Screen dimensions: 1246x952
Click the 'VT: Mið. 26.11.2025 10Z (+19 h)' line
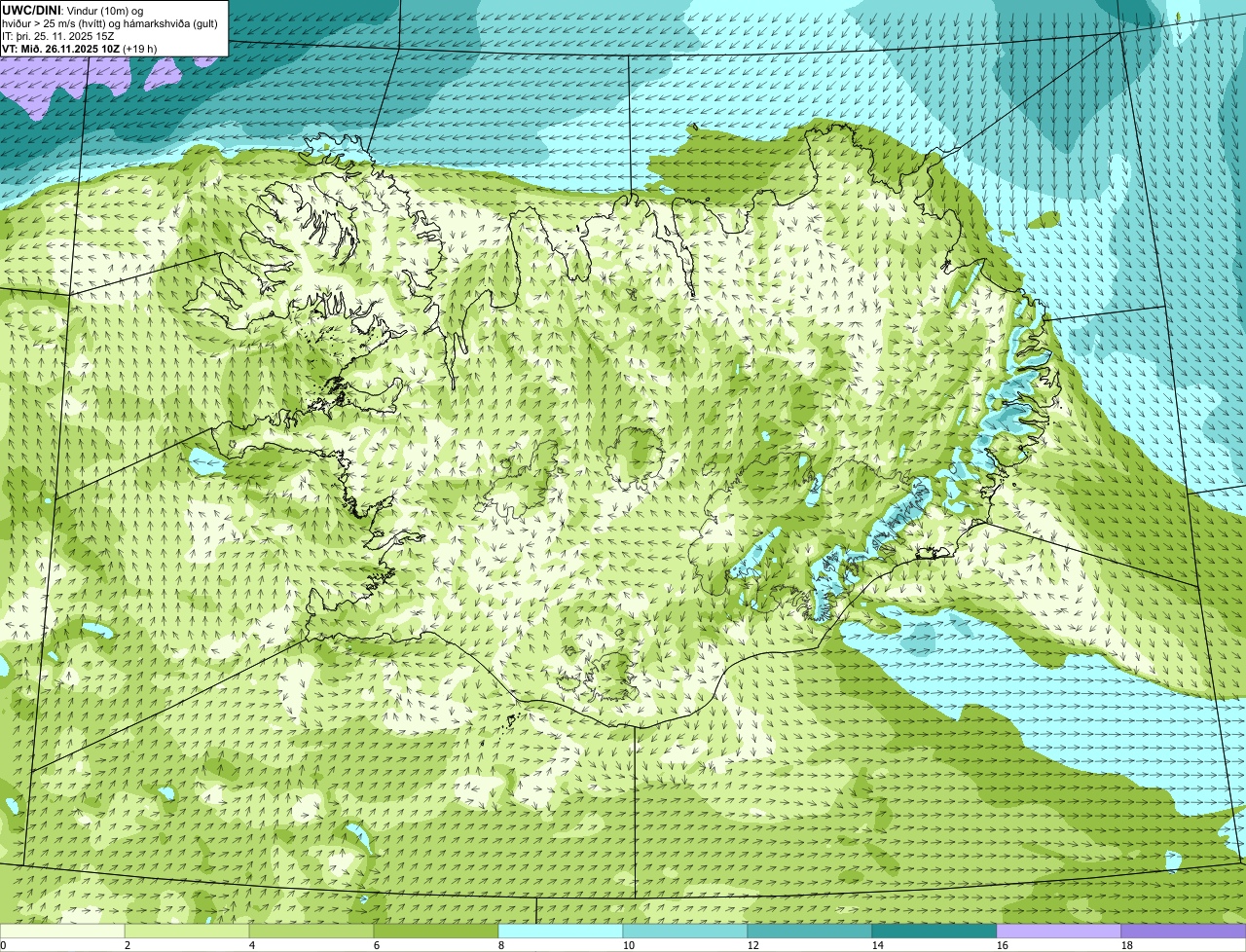click(x=80, y=49)
